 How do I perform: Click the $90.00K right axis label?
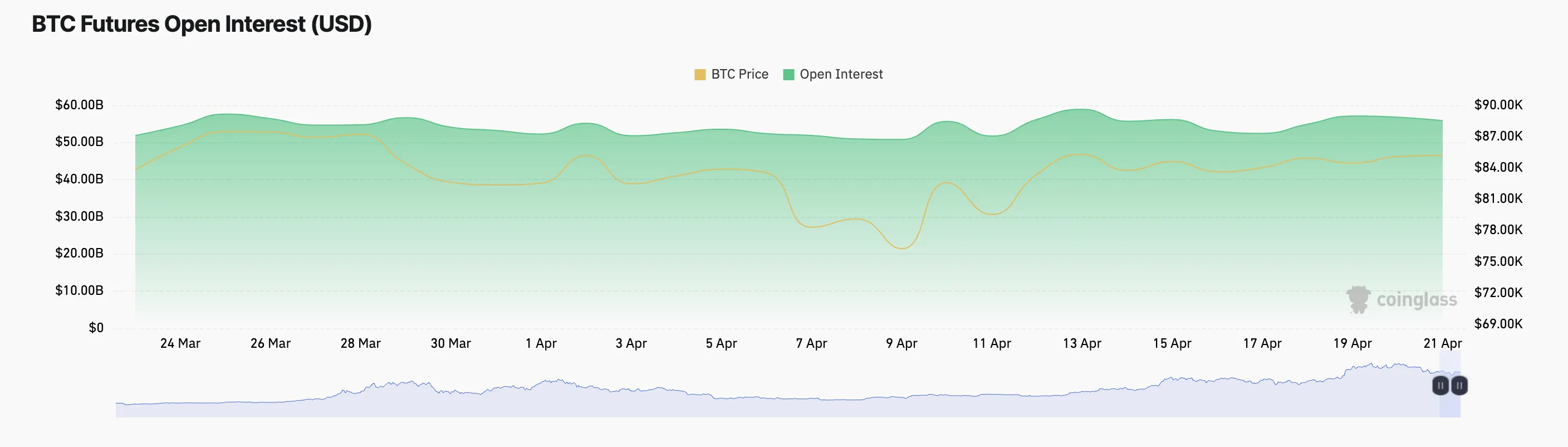1498,105
